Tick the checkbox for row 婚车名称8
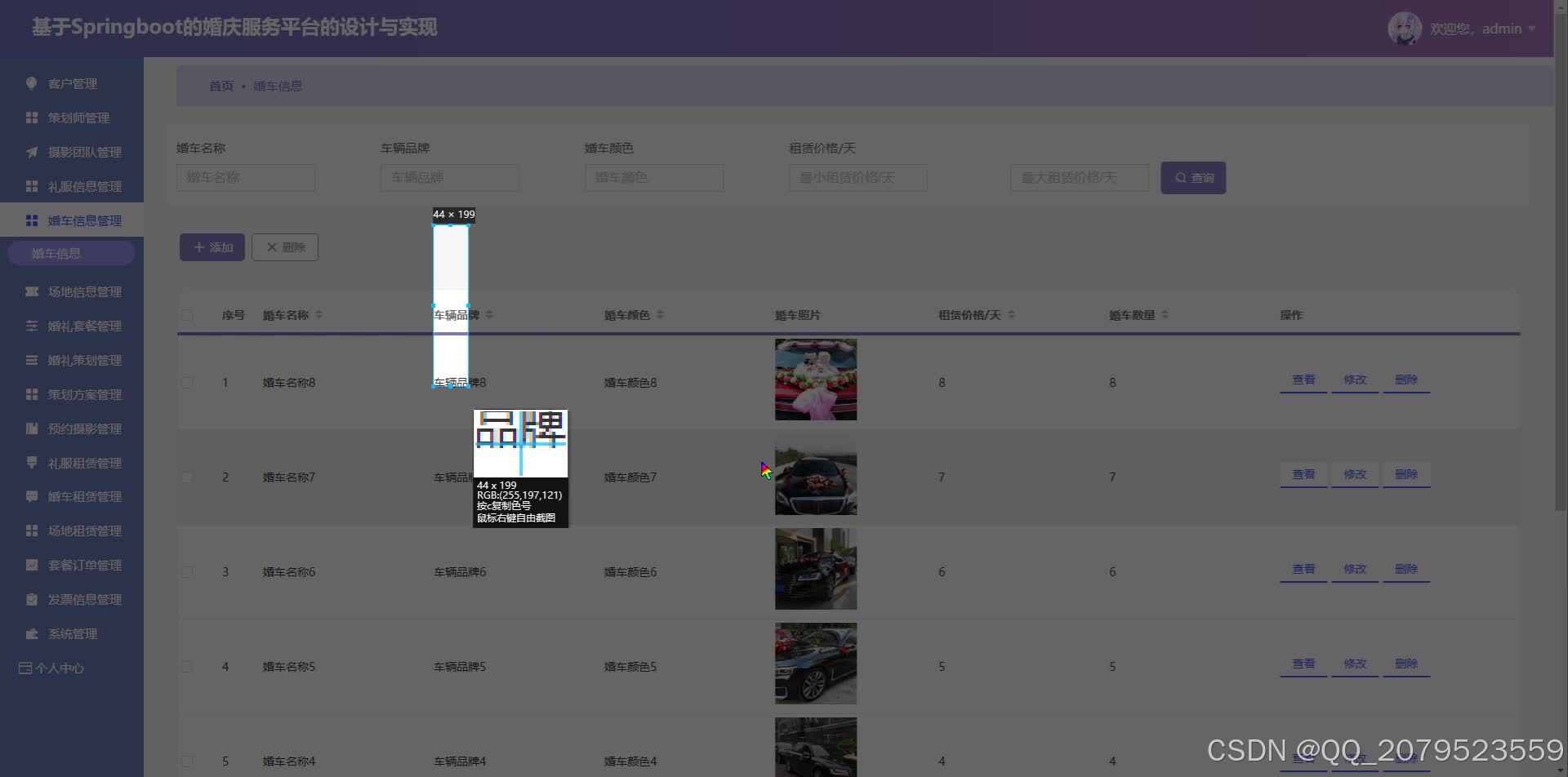Screen dimensions: 1568x777 click(x=187, y=382)
